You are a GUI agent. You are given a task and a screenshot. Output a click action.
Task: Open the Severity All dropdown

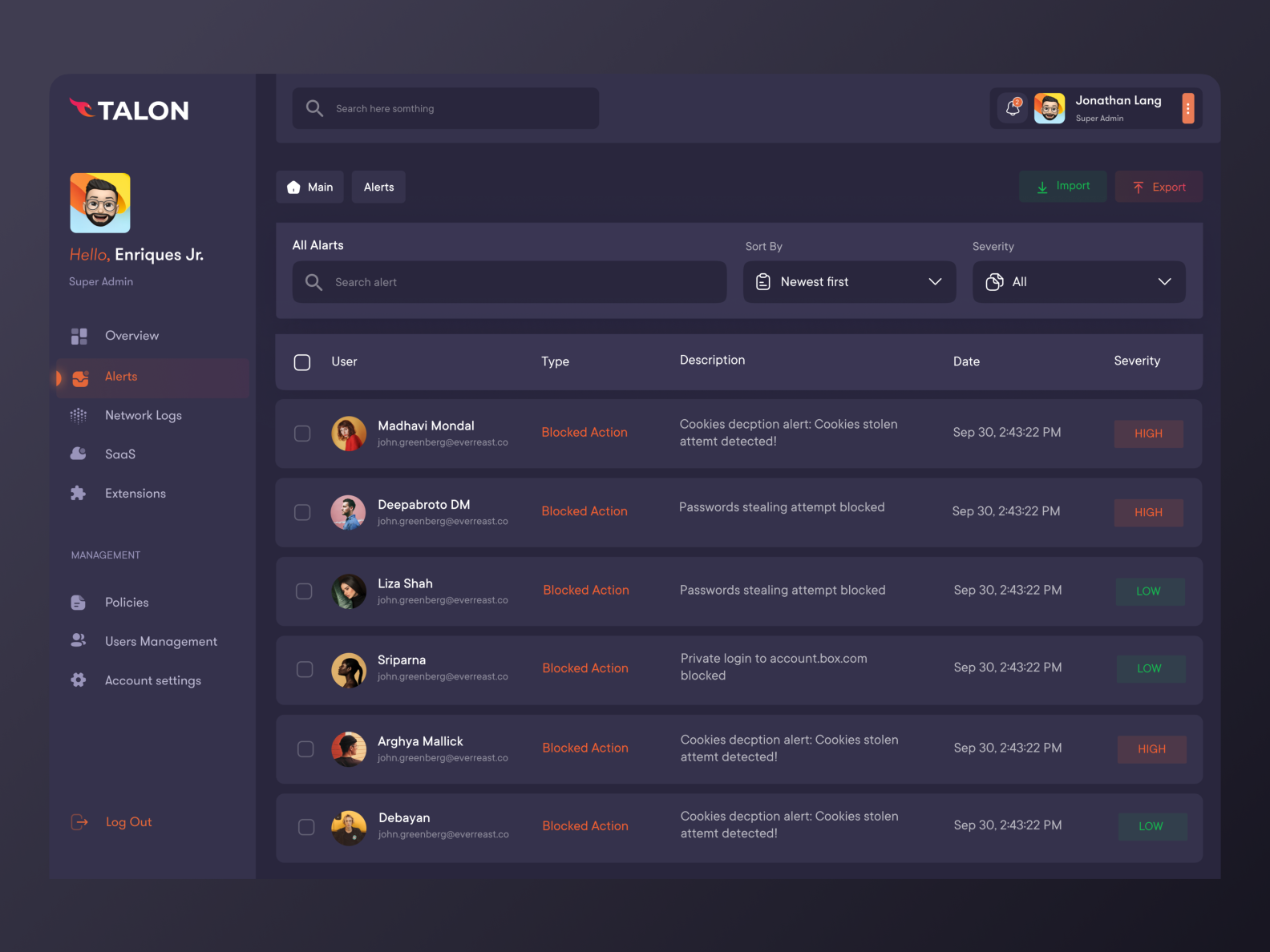tap(1079, 282)
